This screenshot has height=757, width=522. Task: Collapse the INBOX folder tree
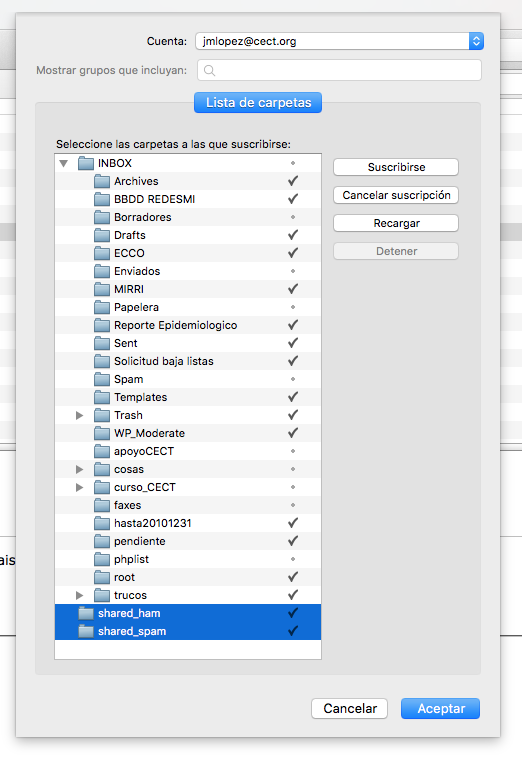(x=63, y=164)
